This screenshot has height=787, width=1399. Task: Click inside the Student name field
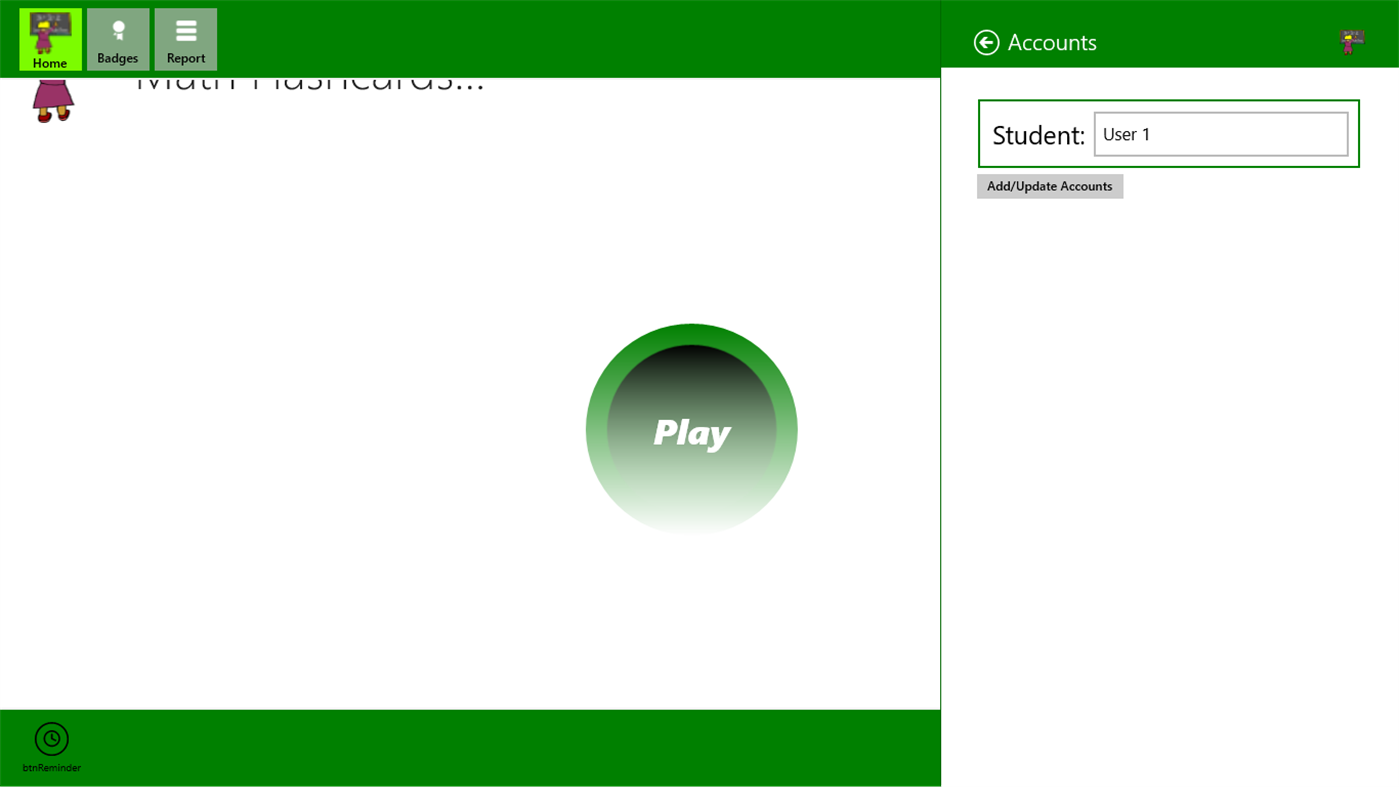point(1220,133)
